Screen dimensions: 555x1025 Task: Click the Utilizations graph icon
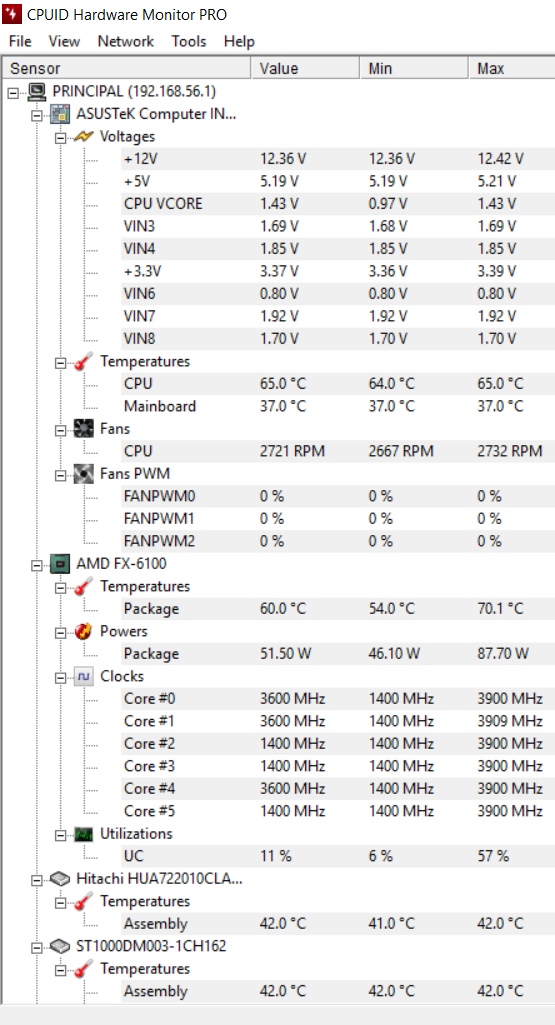[84, 834]
